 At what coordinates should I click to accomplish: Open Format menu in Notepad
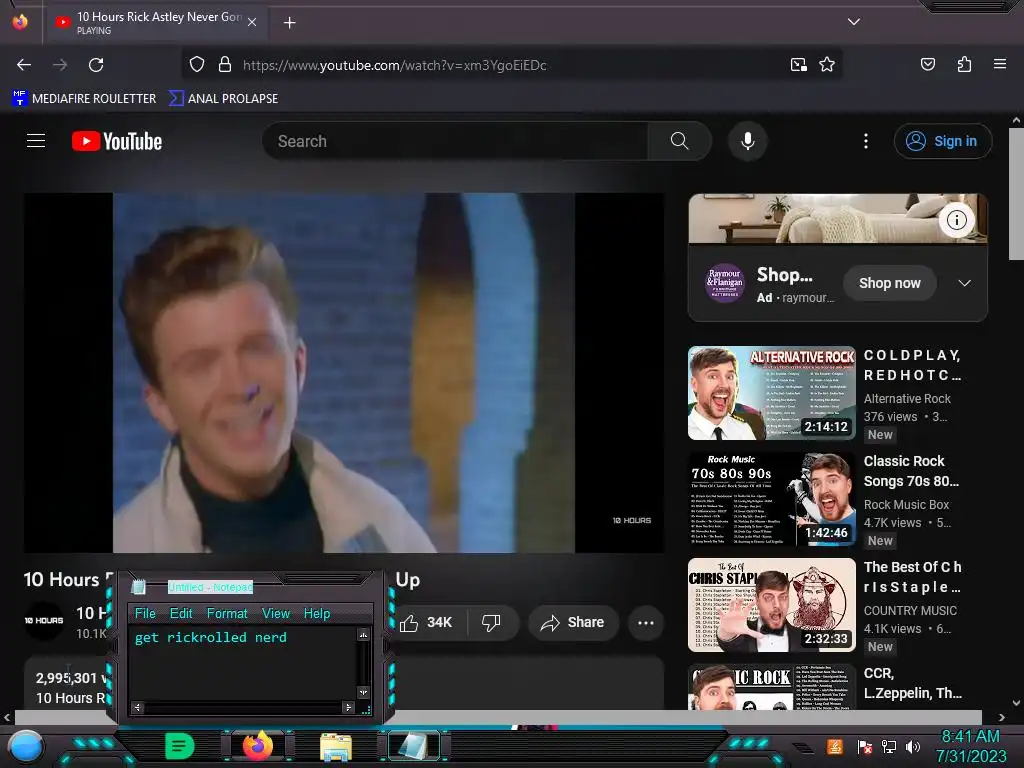click(227, 613)
